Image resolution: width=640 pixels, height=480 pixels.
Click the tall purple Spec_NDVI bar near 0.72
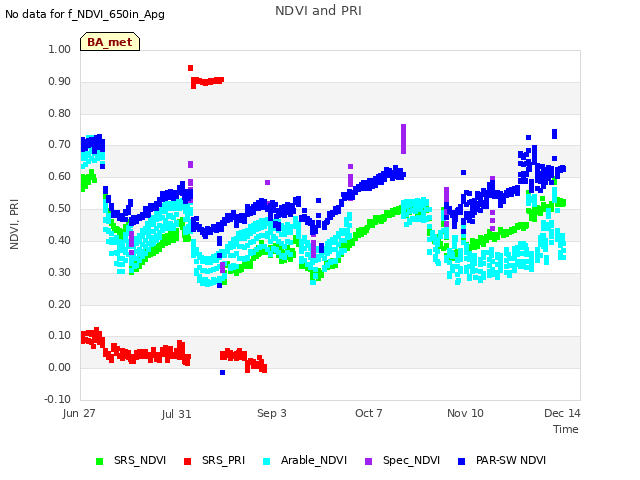coord(403,139)
